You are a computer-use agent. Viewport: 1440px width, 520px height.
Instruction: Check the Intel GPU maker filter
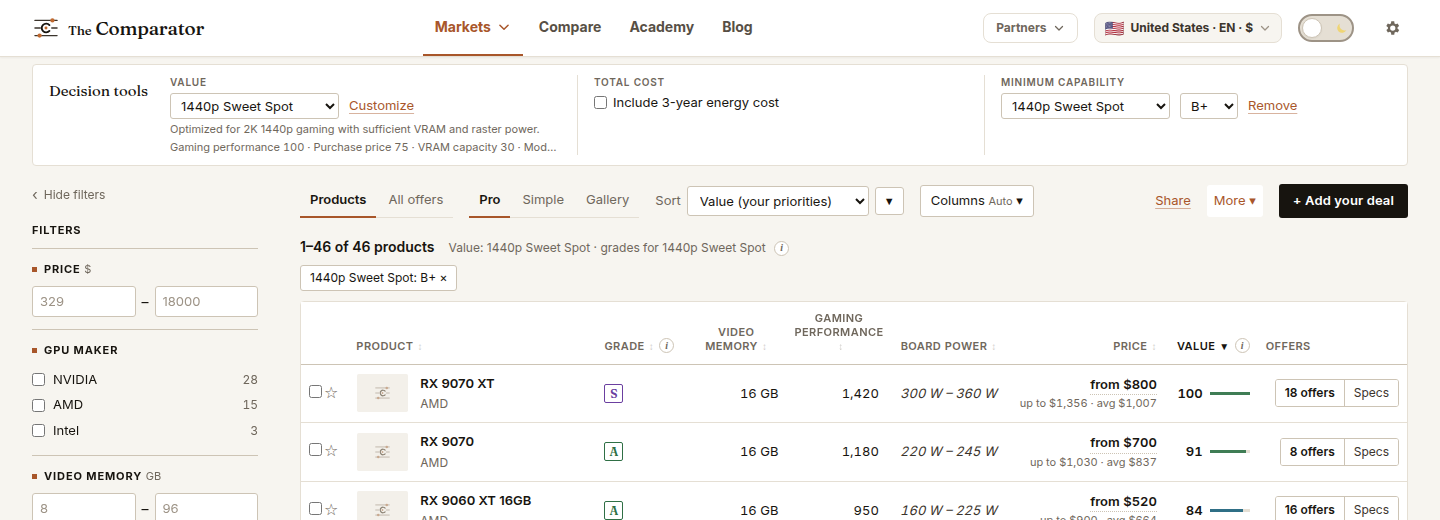39,431
